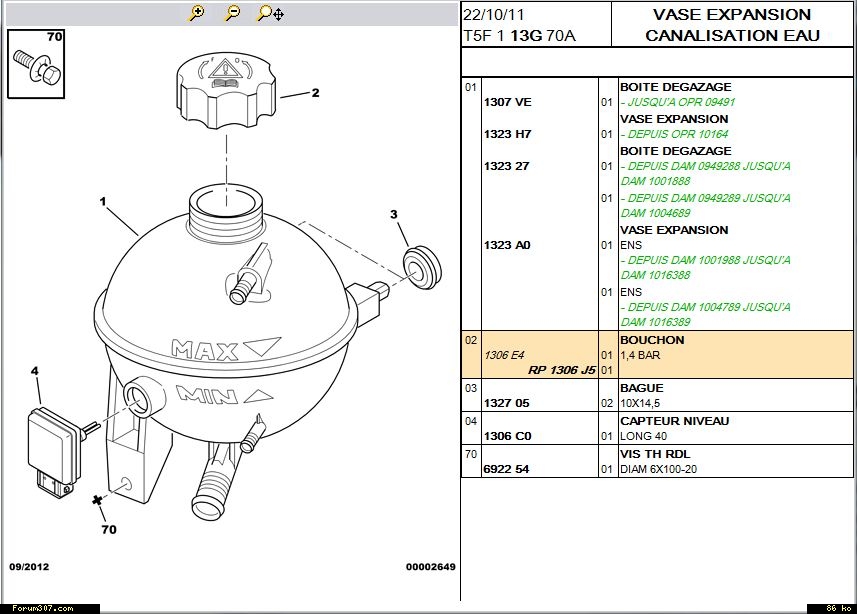This screenshot has height=614, width=857.
Task: Click the VASE EXPANSION CANALISATION EAU title
Action: point(732,25)
